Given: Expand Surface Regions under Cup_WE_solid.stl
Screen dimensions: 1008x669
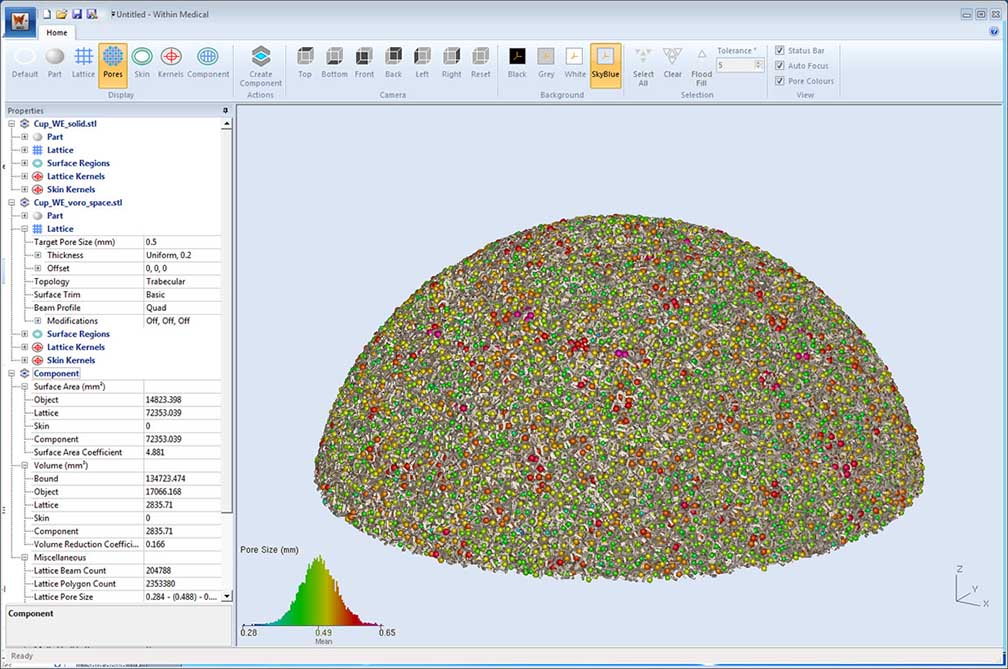Looking at the screenshot, I should 25,163.
